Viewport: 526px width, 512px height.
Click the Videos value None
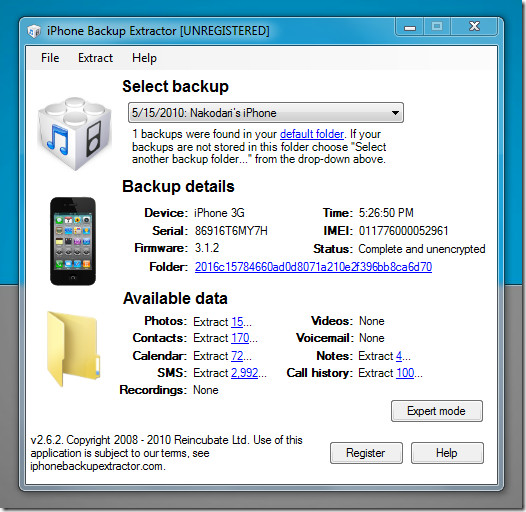tap(372, 321)
